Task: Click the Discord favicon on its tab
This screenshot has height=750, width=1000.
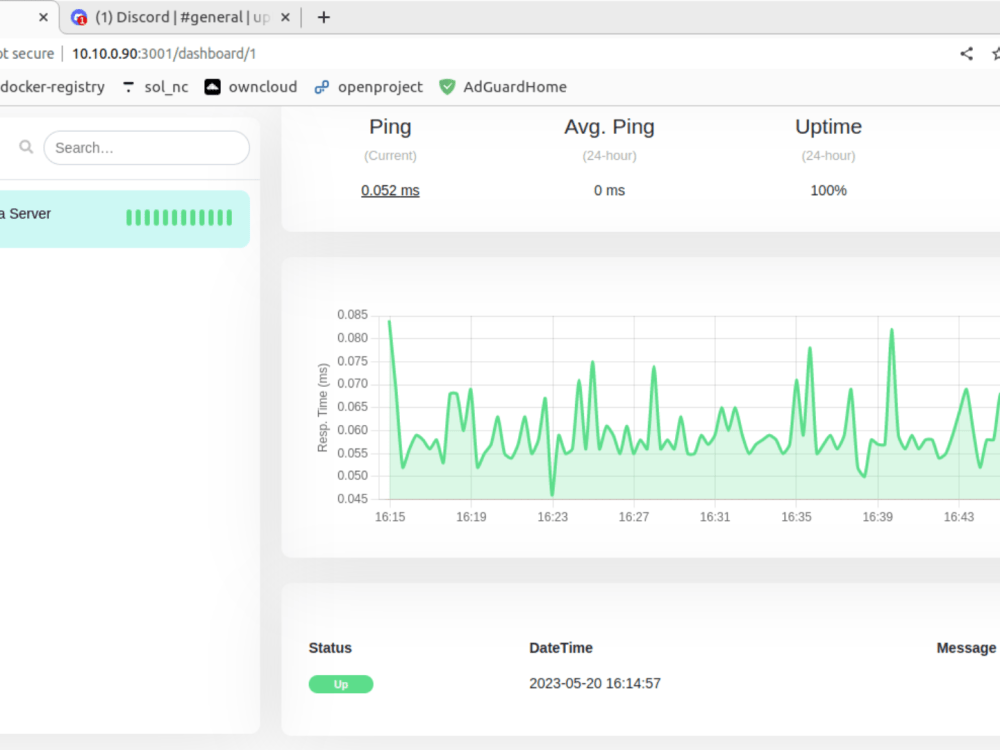Action: coord(78,17)
